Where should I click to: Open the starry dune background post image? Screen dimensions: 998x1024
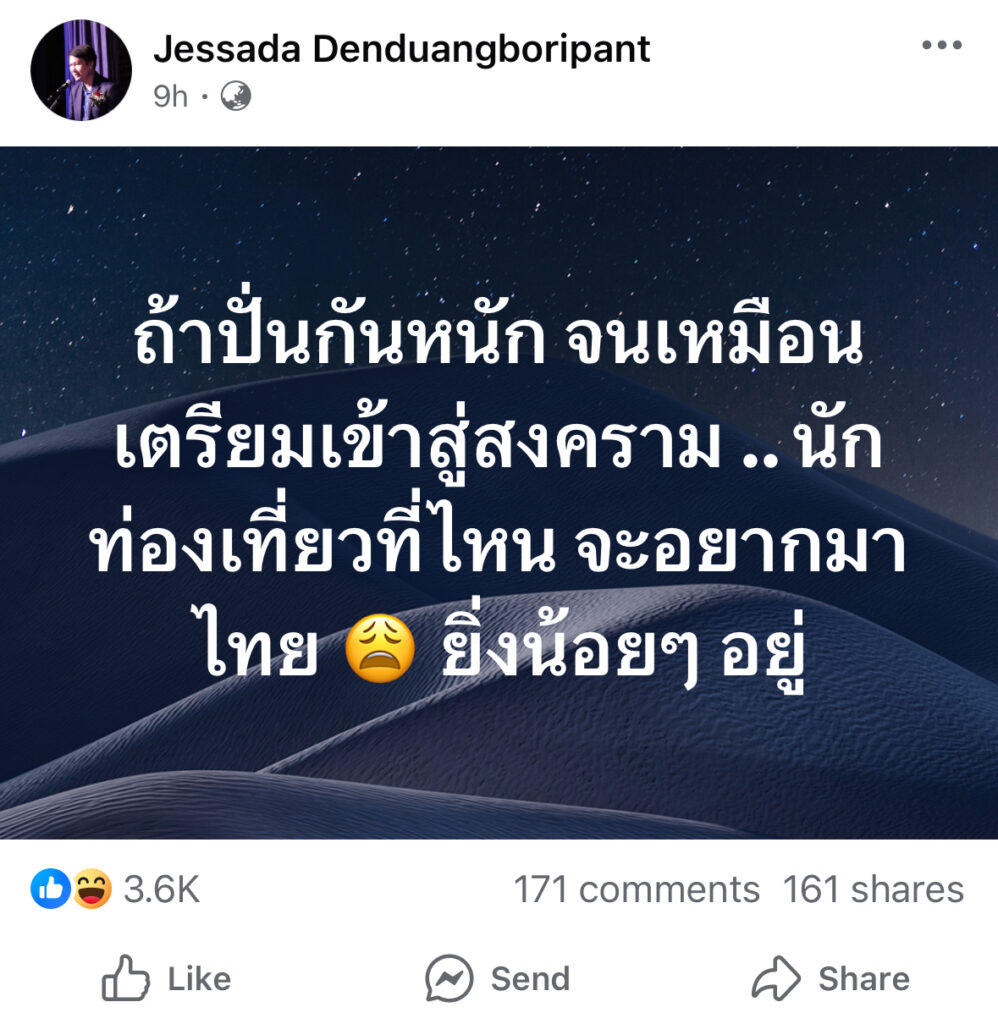click(x=499, y=493)
